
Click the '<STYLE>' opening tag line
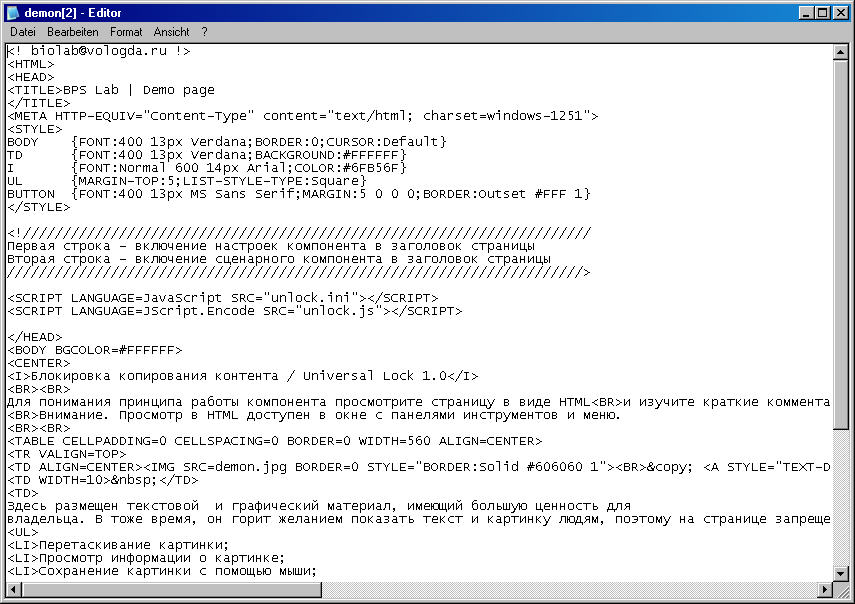tap(34, 129)
